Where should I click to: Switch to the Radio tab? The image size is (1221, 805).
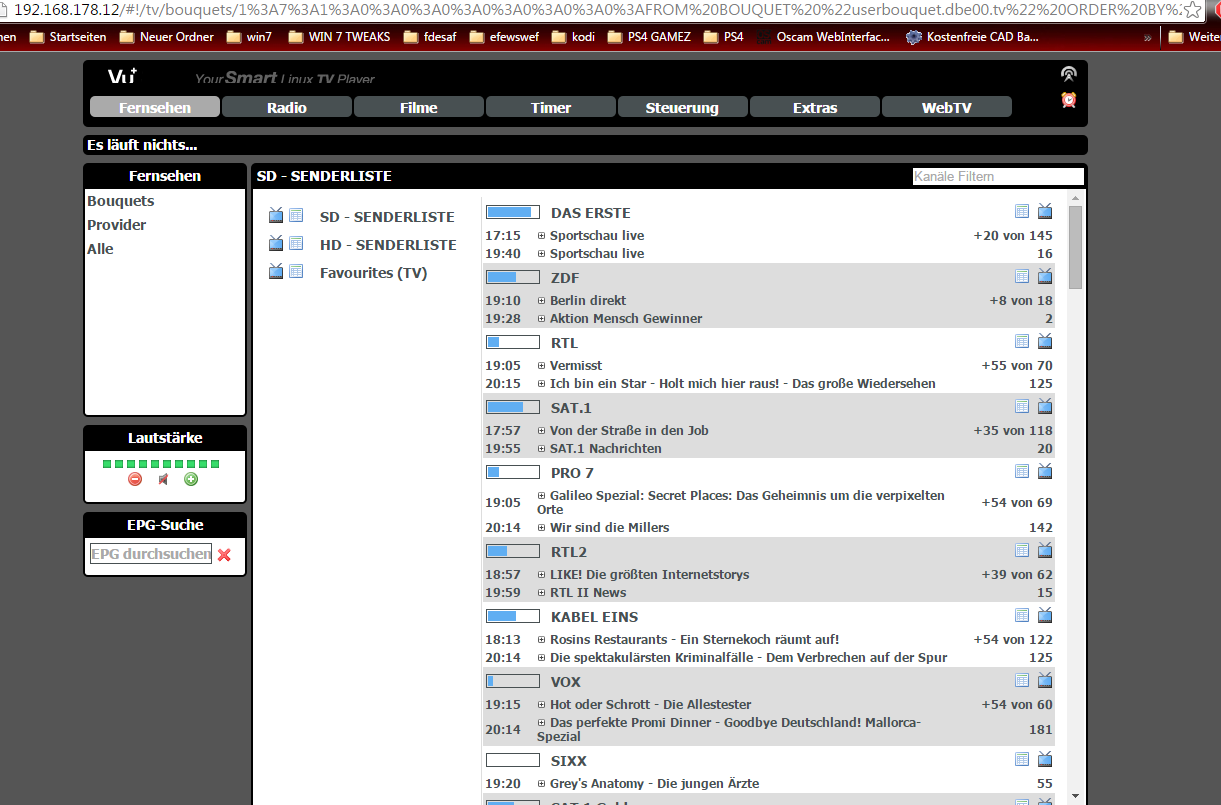click(287, 107)
